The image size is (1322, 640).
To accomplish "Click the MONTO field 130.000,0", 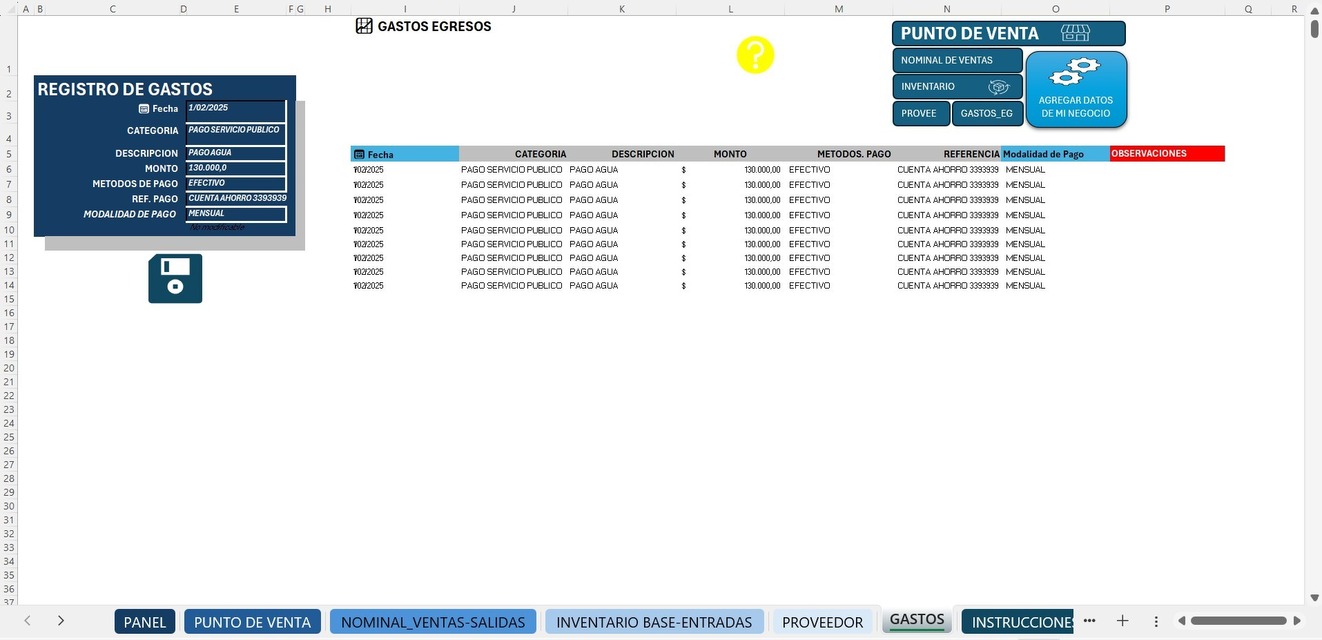I will pyautogui.click(x=236, y=169).
